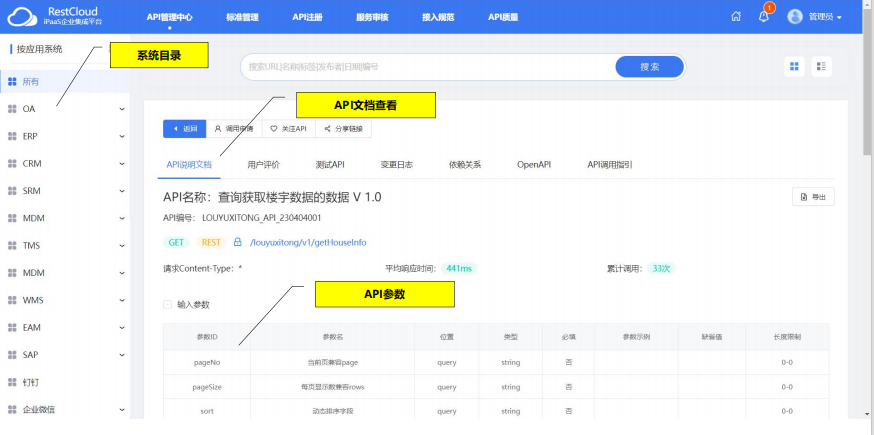
Task: Click the 关注API heart button
Action: [x=288, y=129]
